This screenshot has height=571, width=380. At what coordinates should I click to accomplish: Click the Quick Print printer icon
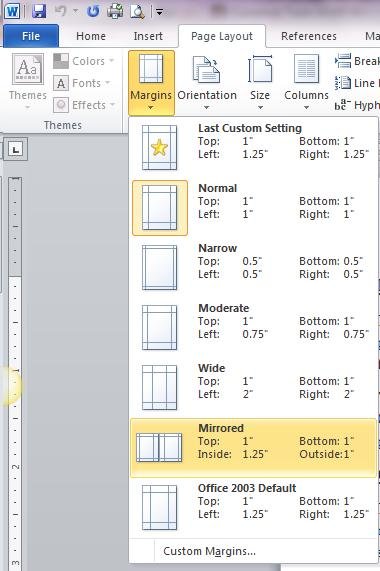115,11
